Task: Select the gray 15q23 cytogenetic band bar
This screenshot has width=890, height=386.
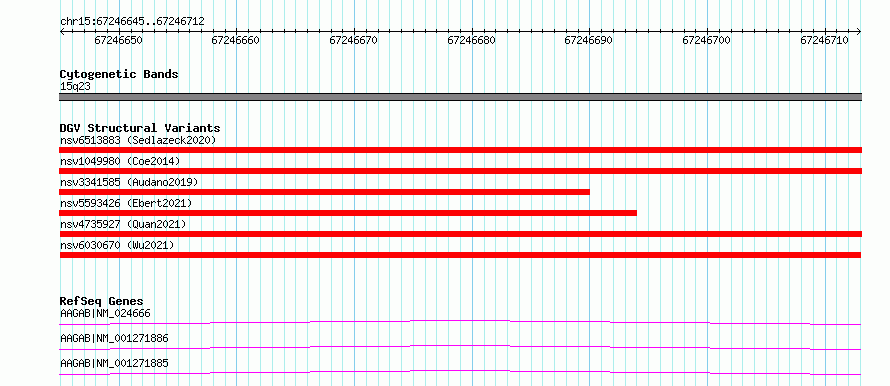Action: click(461, 97)
